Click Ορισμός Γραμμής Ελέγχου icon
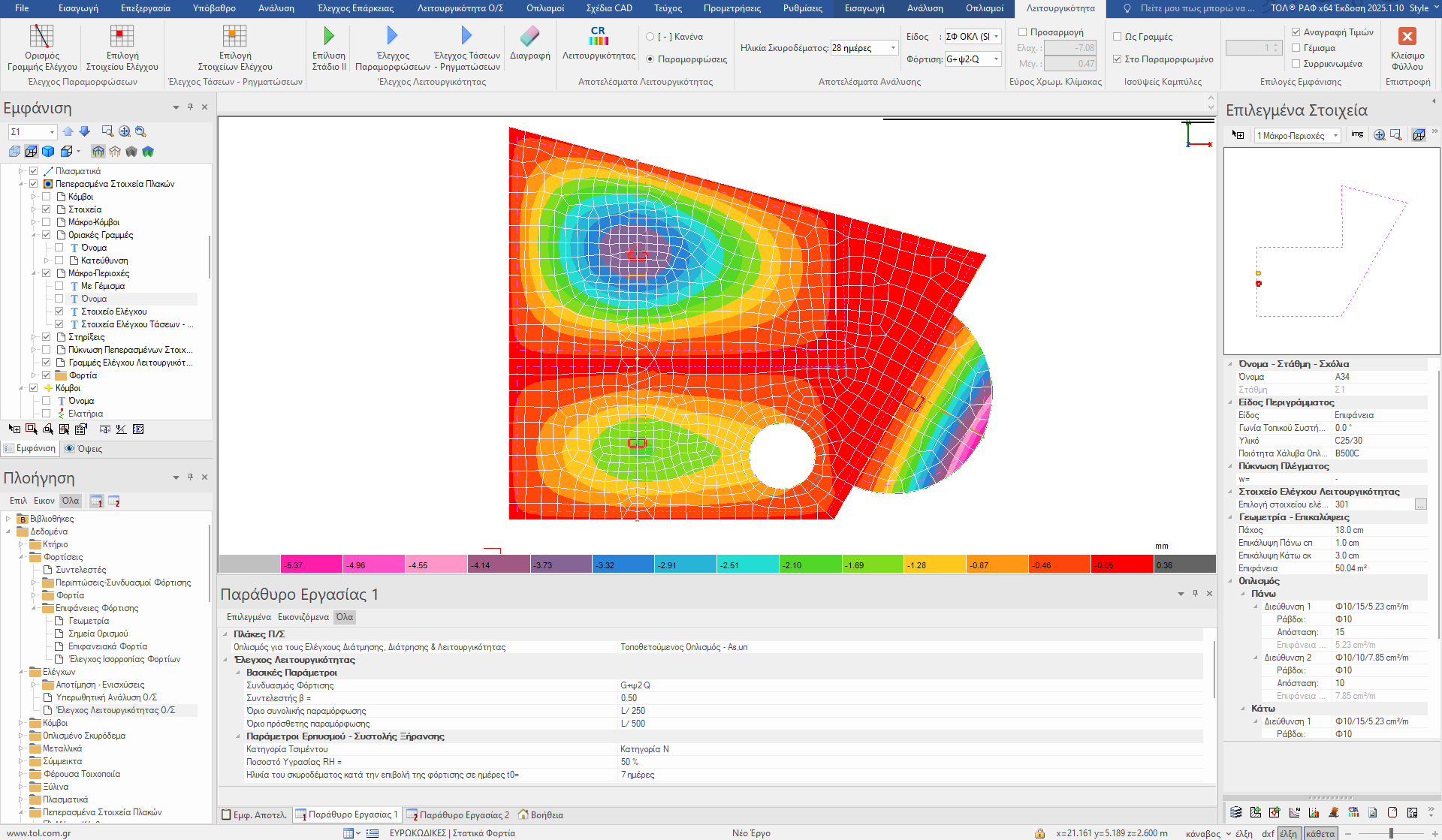Screen dimensions: 1442x840 42,37
